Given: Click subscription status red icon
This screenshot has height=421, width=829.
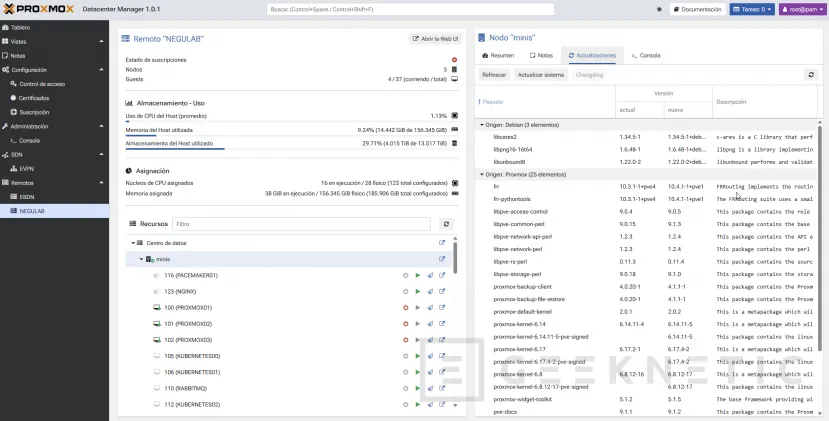Looking at the screenshot, I should pyautogui.click(x=454, y=60).
